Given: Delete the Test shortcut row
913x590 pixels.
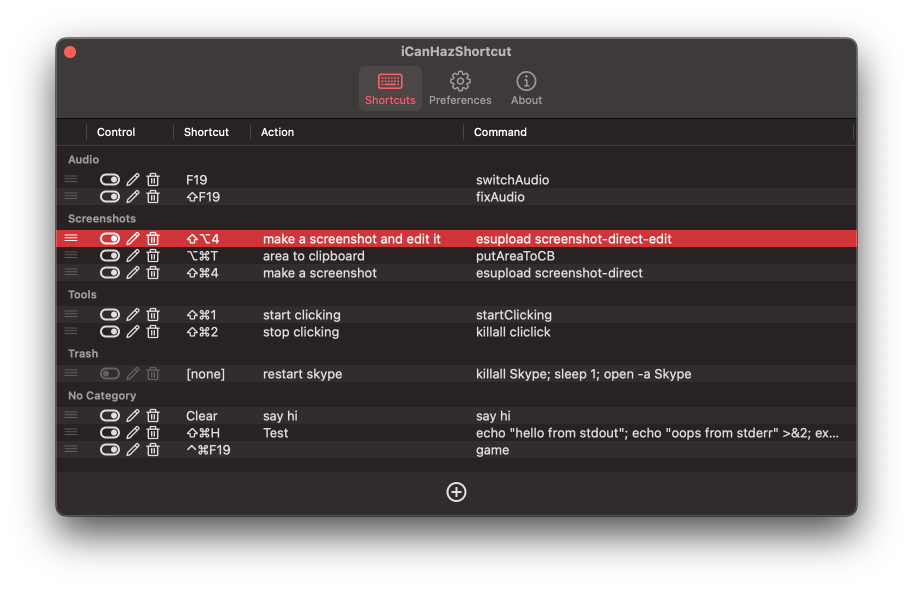Looking at the screenshot, I should tap(153, 433).
